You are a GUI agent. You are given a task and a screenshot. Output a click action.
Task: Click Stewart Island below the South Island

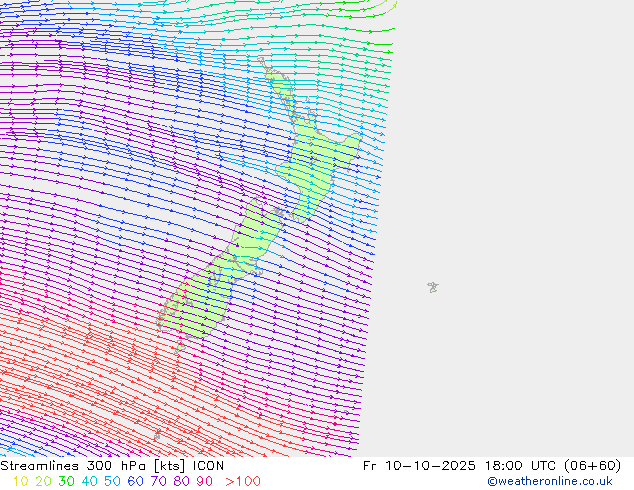pos(180,348)
